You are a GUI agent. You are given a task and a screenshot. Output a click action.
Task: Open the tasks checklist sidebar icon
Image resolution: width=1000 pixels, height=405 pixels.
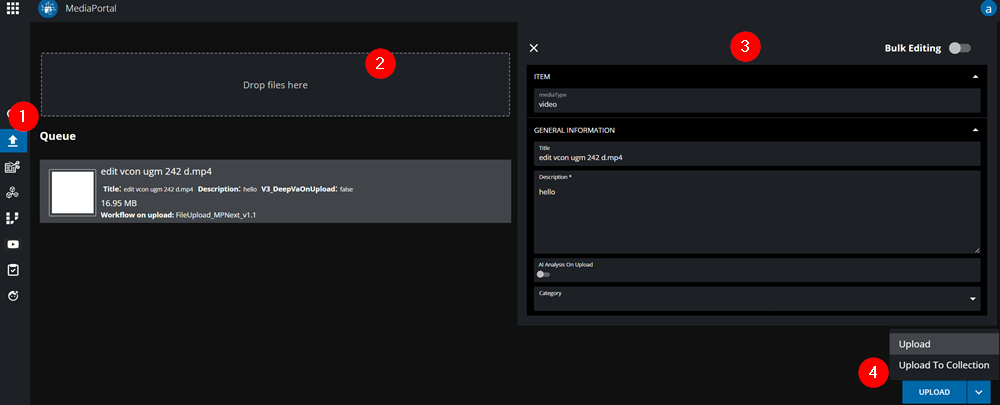14,270
